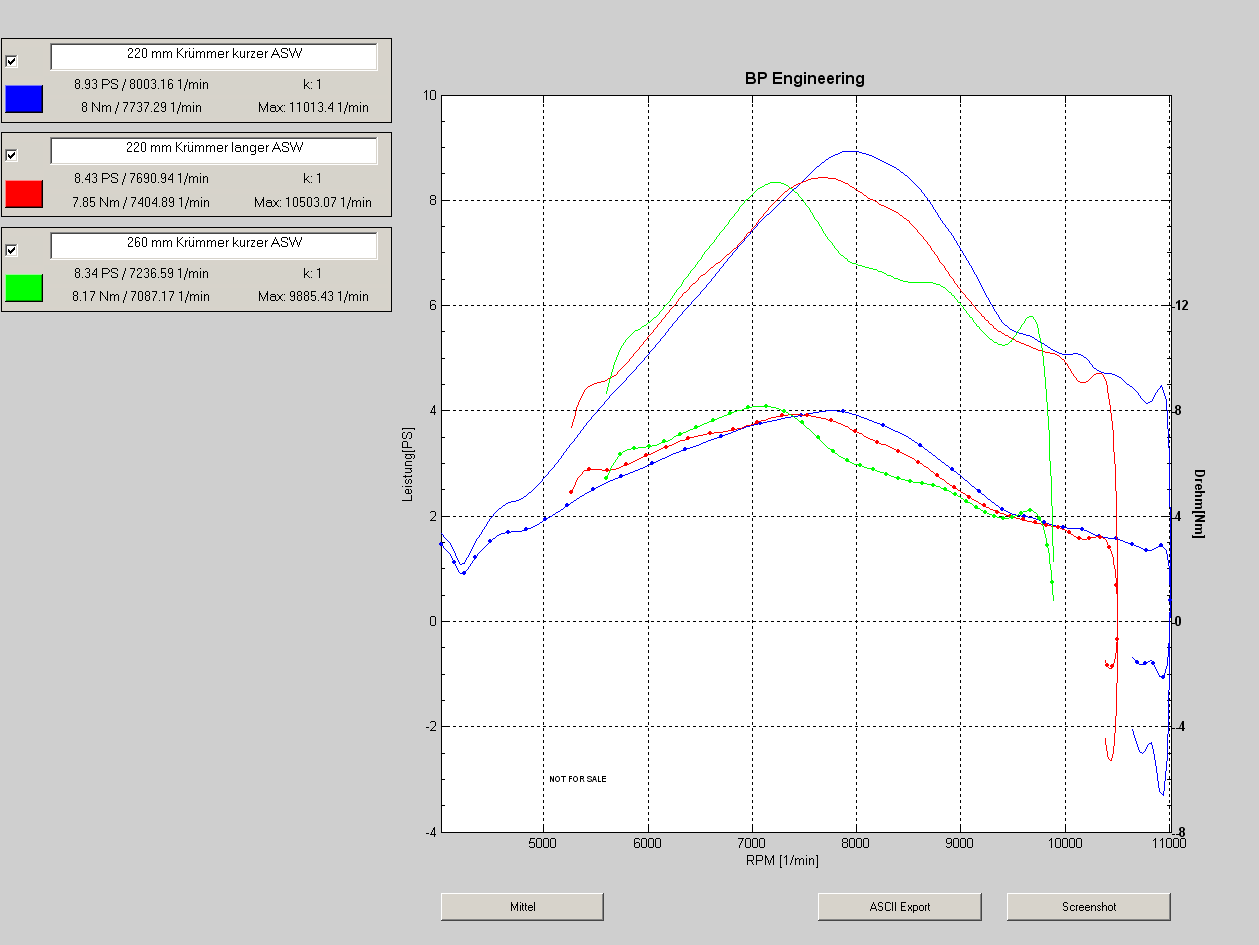Click the Leistung[PS] axis label

tap(408, 463)
